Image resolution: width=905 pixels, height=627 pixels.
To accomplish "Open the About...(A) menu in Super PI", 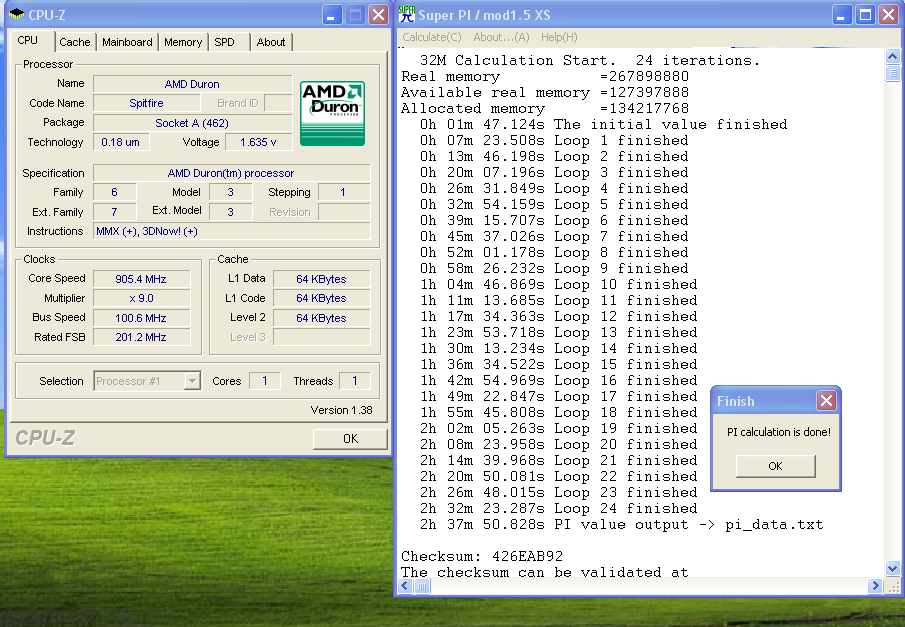I will [x=501, y=37].
